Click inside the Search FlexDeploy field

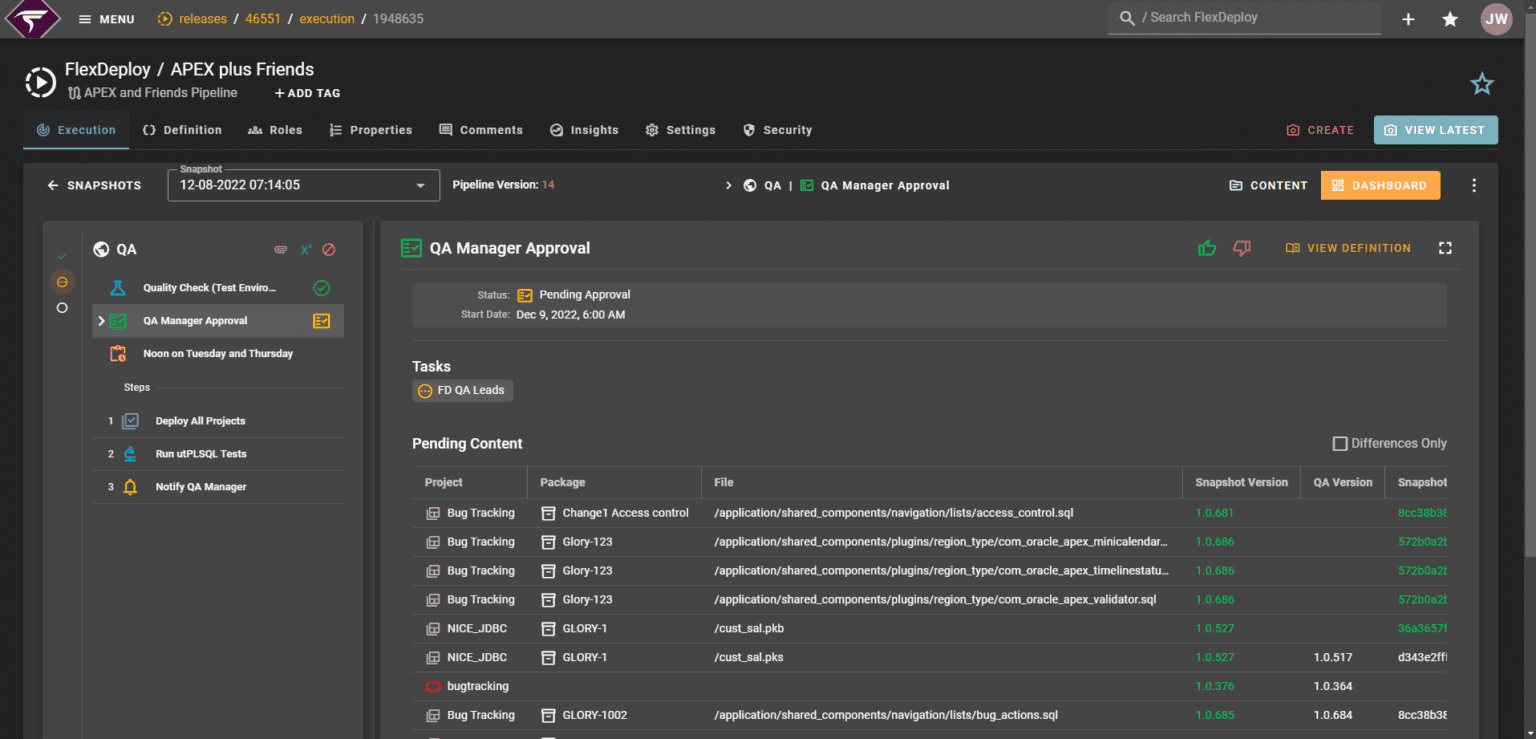pos(1244,18)
